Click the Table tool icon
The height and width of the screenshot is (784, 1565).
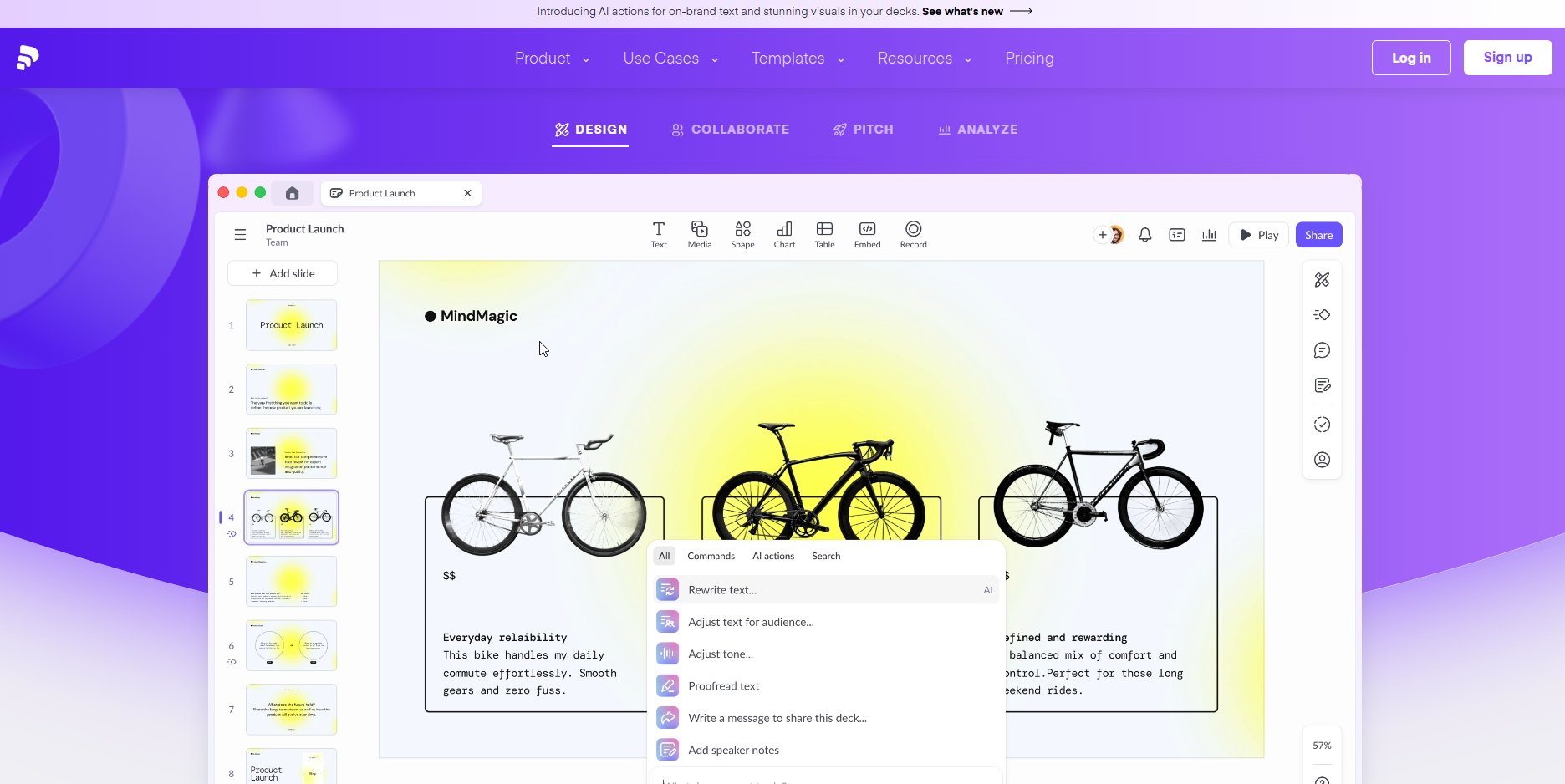(x=824, y=234)
